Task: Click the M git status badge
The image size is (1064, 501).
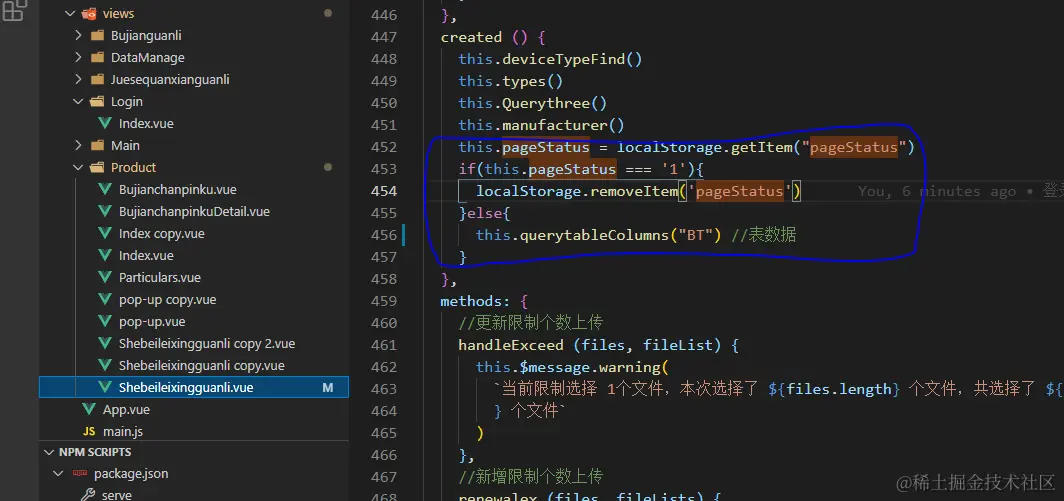Action: [x=328, y=388]
